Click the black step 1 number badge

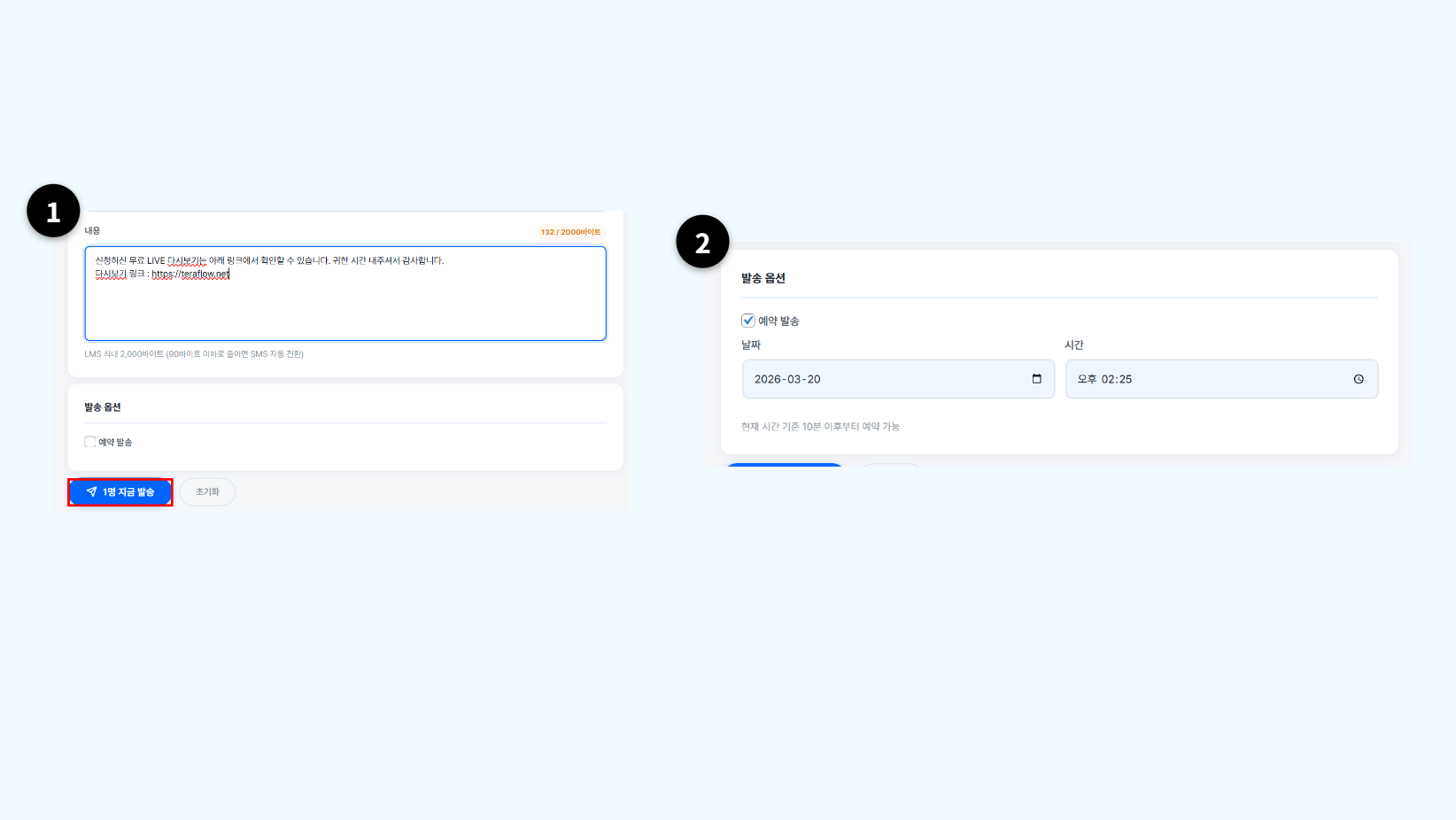pyautogui.click(x=53, y=211)
